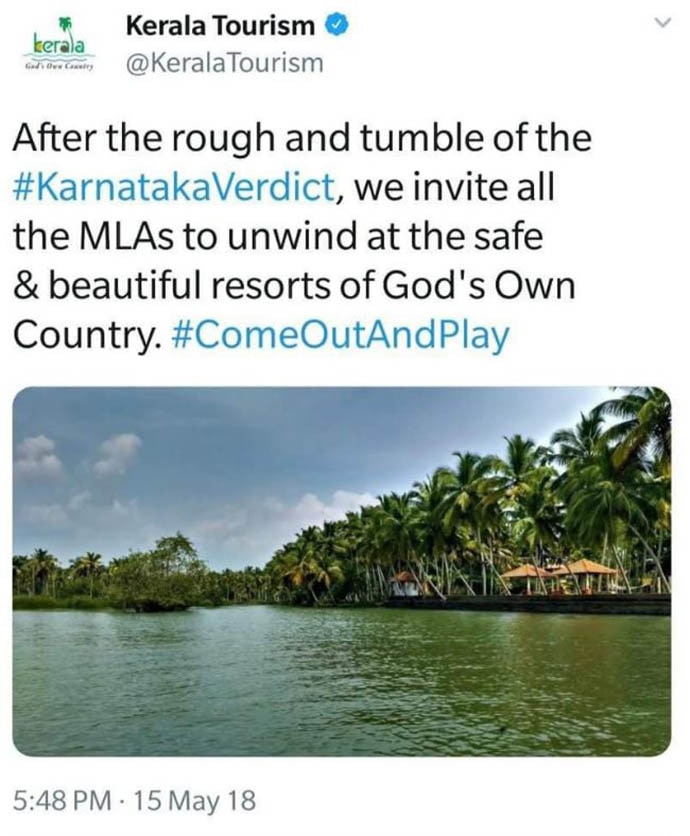This screenshot has width=690, height=836.
Task: Open the @KeralaTourism handle link
Action: coord(224,63)
